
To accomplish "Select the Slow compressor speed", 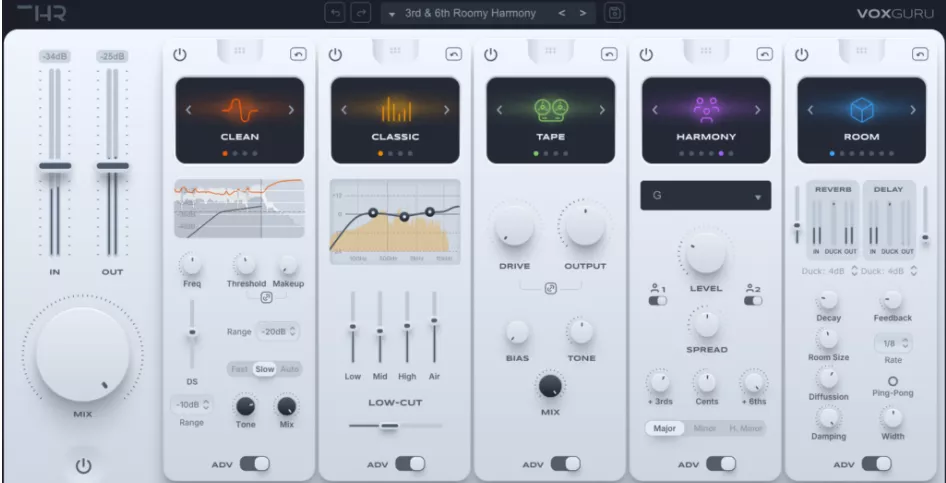I will [x=264, y=369].
